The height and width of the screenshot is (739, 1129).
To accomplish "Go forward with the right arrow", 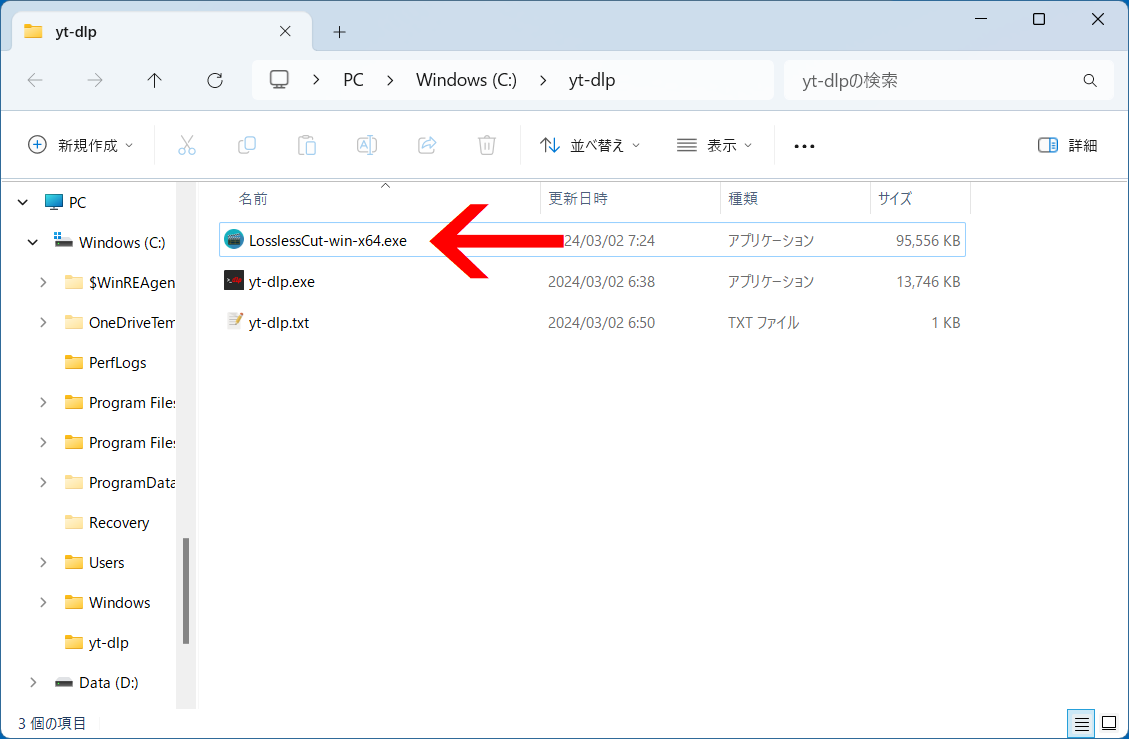I will [94, 80].
